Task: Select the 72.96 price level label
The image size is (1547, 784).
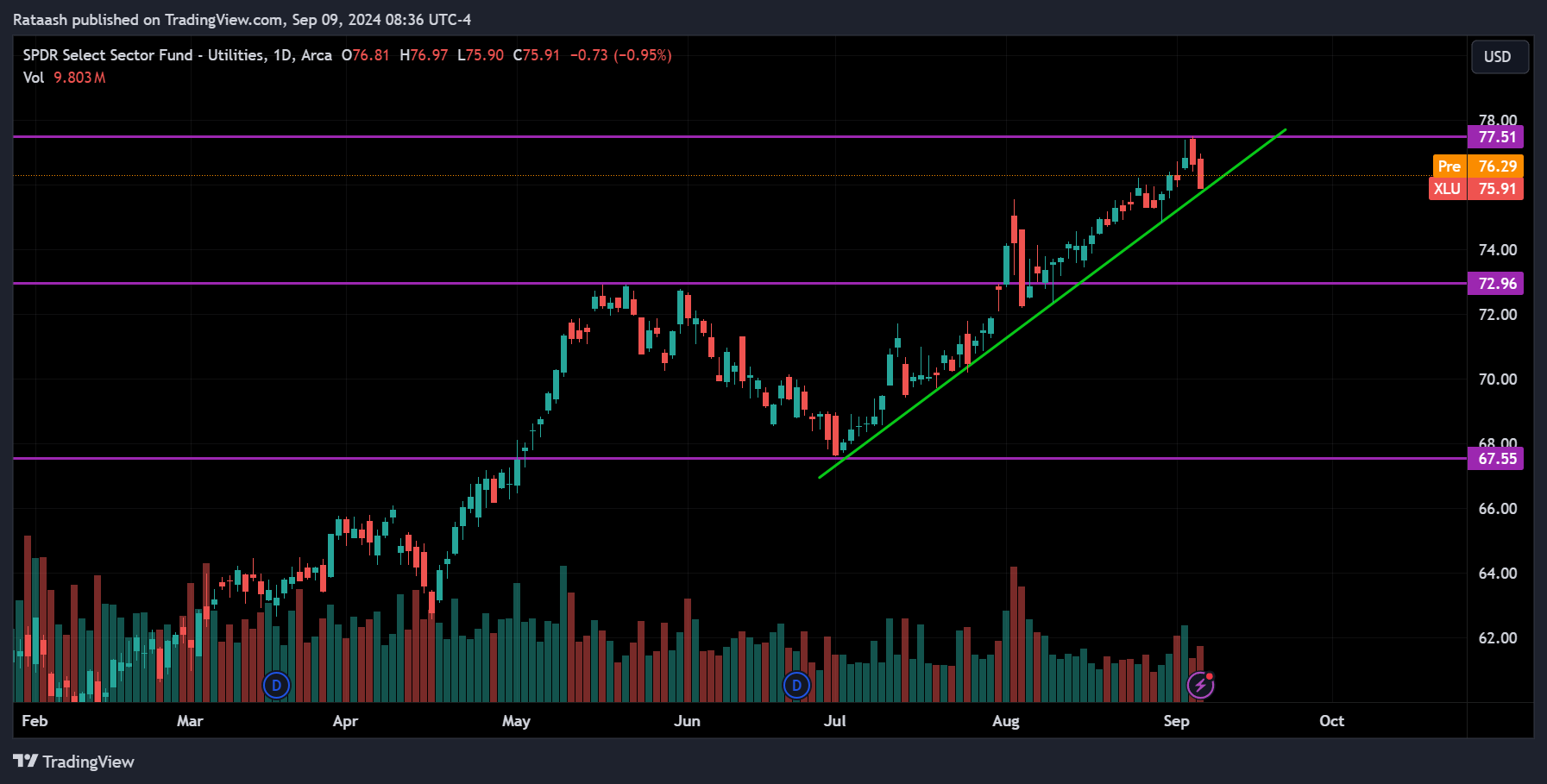Action: 1496,284
